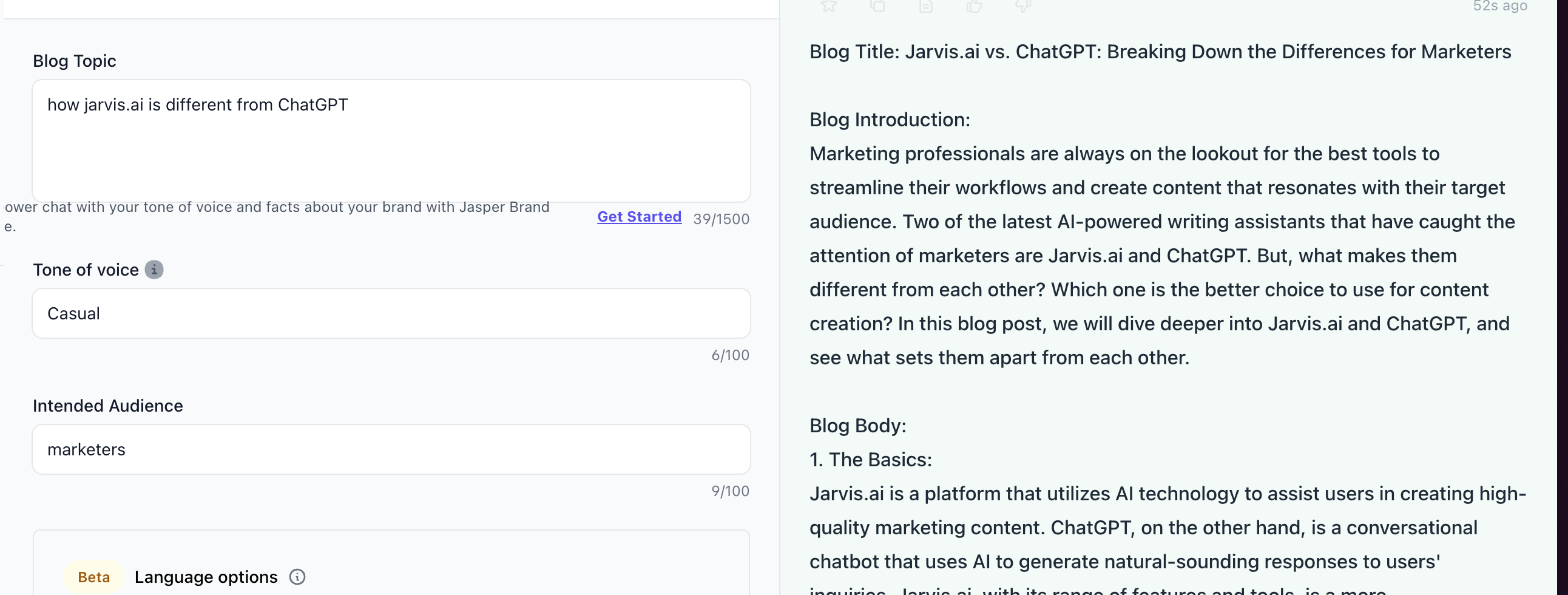
Task: Open the Tone of voice info tooltip icon
Action: (155, 269)
